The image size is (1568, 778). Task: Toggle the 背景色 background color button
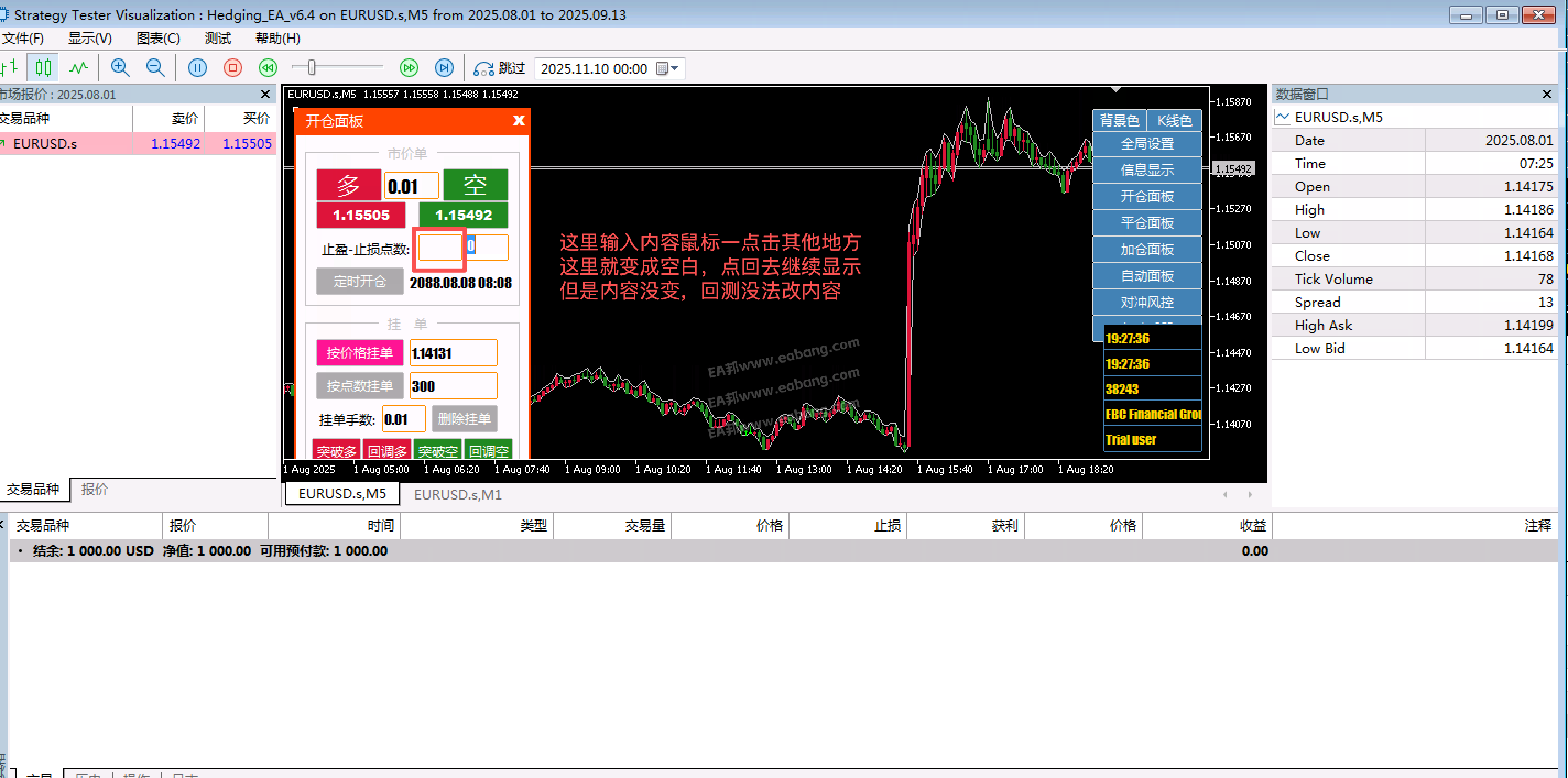pos(1119,120)
